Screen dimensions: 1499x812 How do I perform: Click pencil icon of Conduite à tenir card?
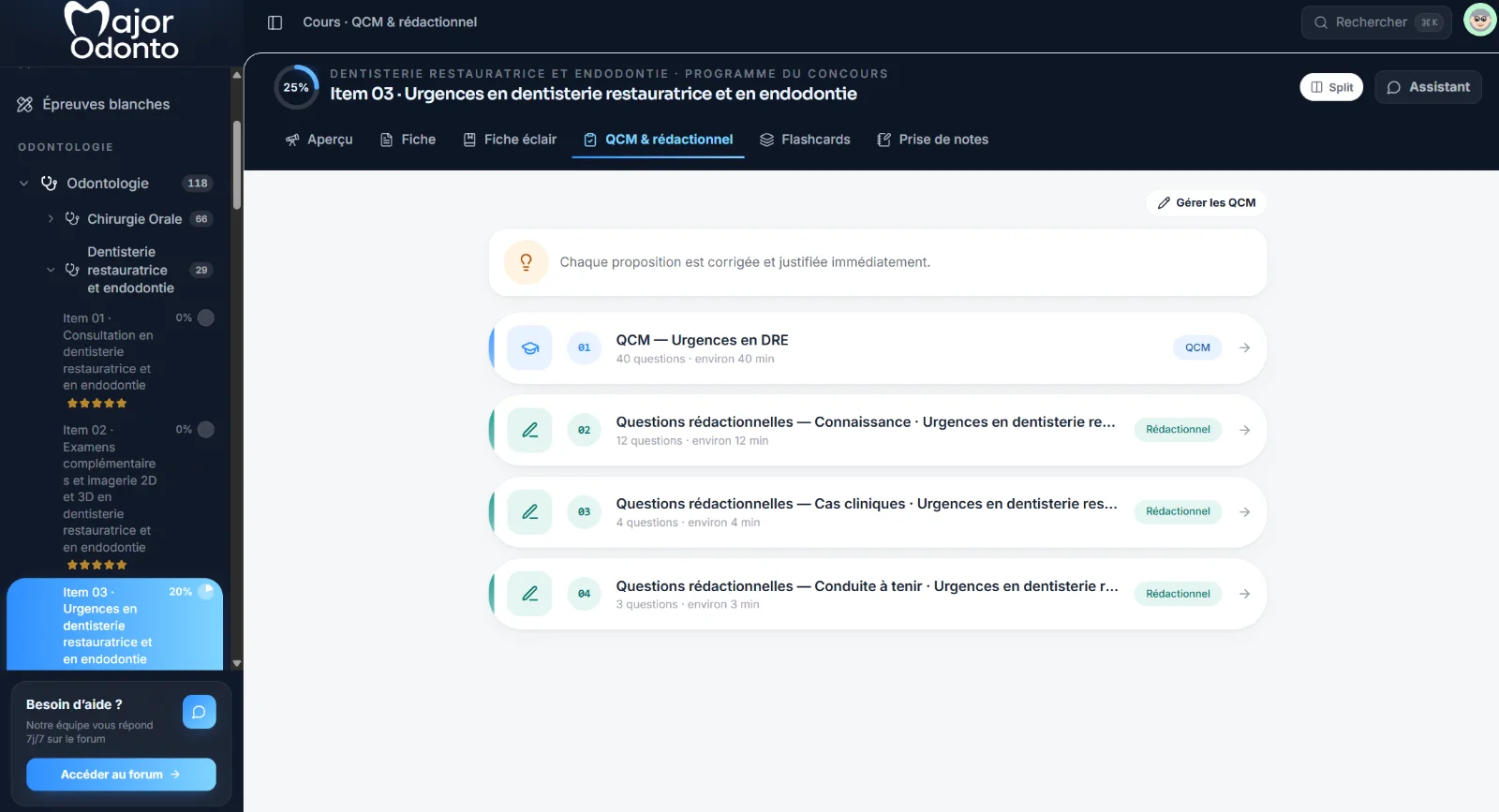coord(530,594)
